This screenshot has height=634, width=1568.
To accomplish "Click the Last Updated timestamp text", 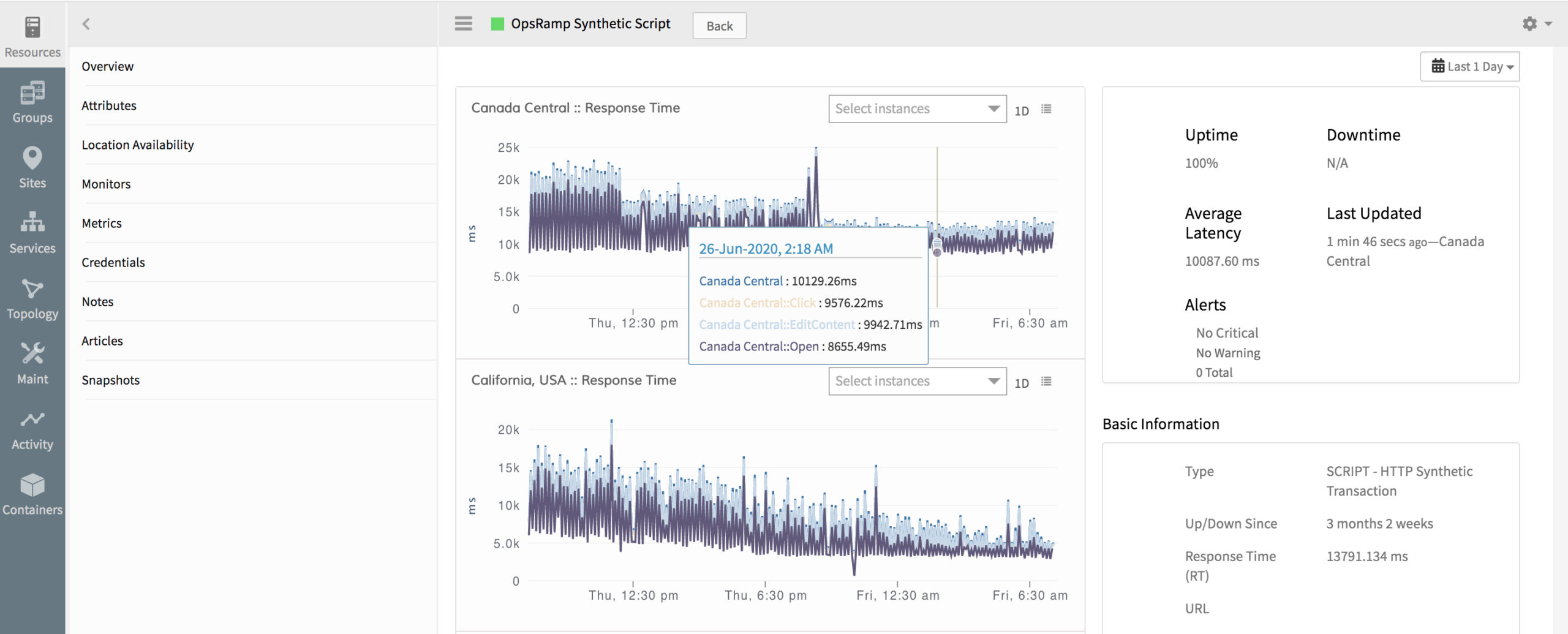I will tap(1405, 251).
